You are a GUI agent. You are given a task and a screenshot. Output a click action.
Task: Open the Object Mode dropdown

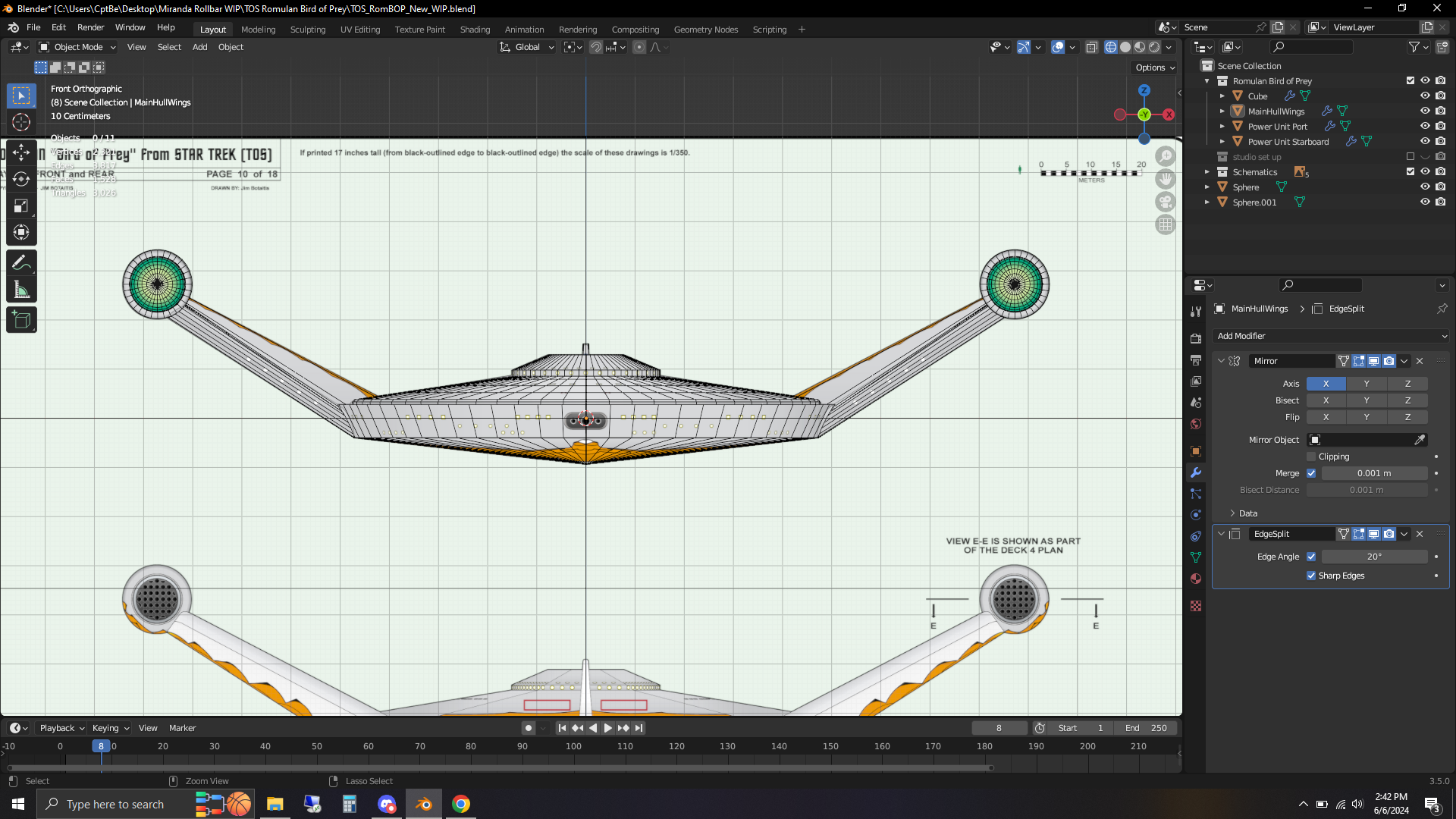pos(77,47)
